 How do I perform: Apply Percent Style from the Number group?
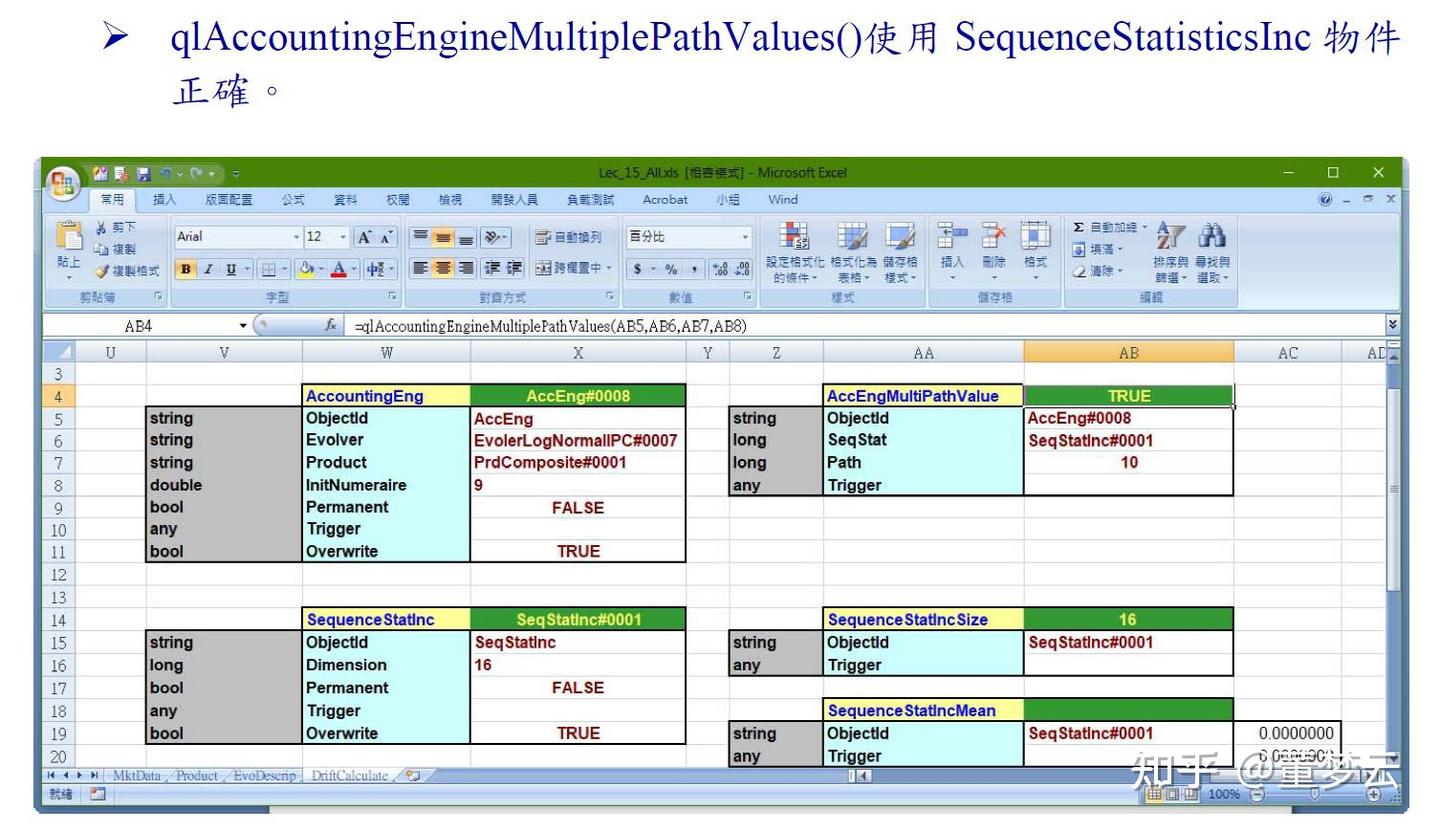670,268
